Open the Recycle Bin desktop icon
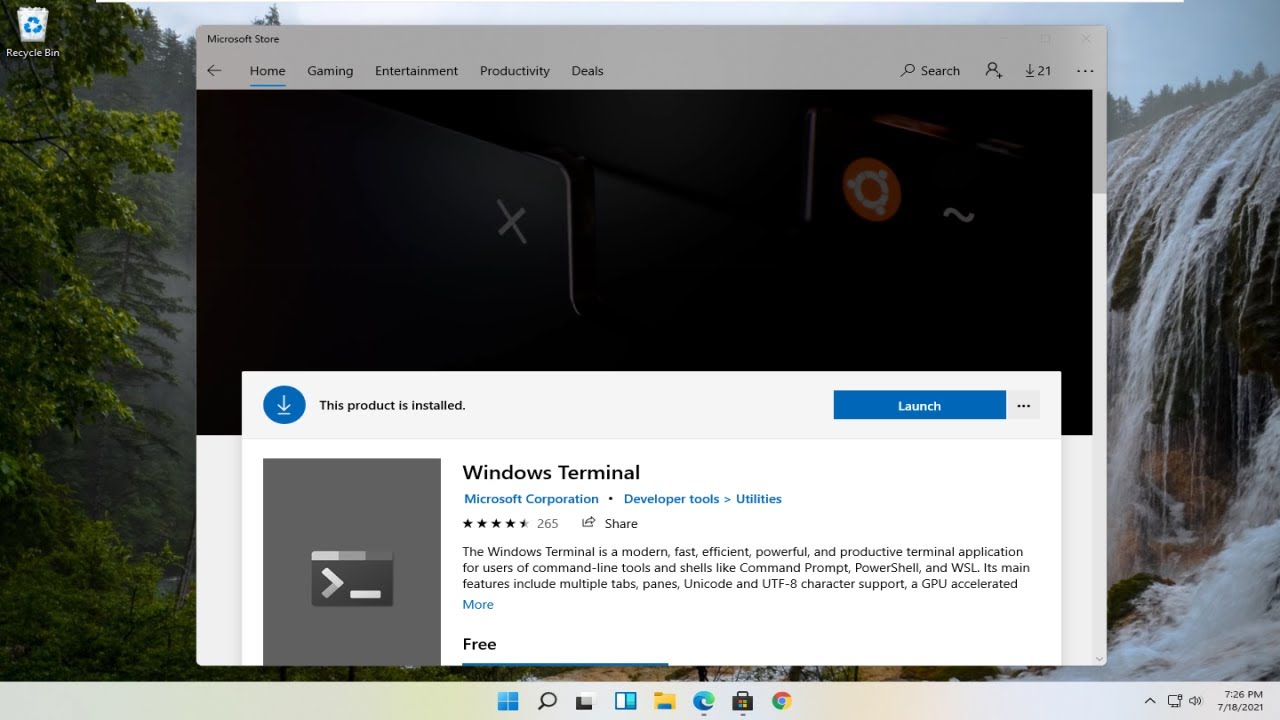1280x720 pixels. (33, 32)
